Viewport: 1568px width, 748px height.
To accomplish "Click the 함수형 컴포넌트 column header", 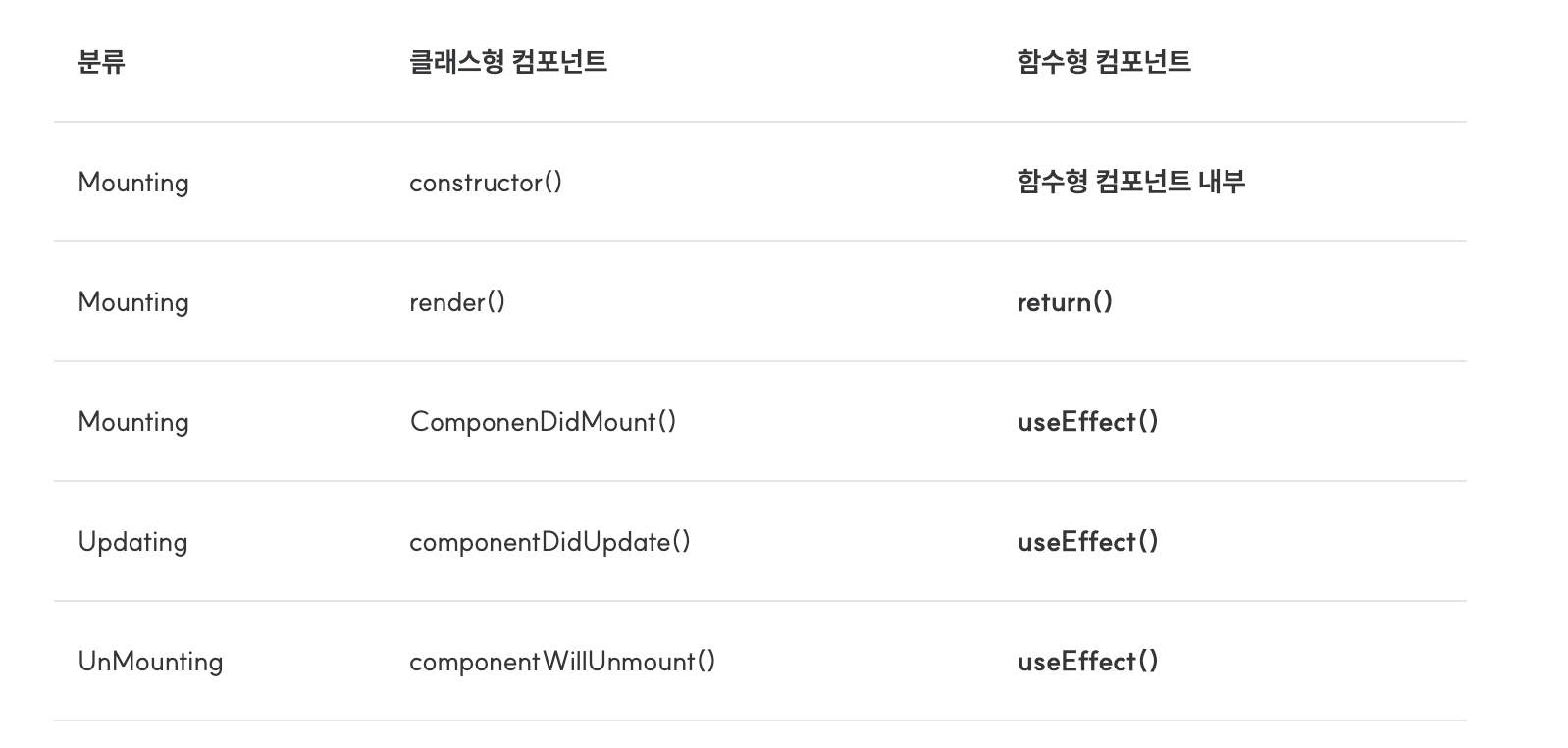I will coord(1104,62).
